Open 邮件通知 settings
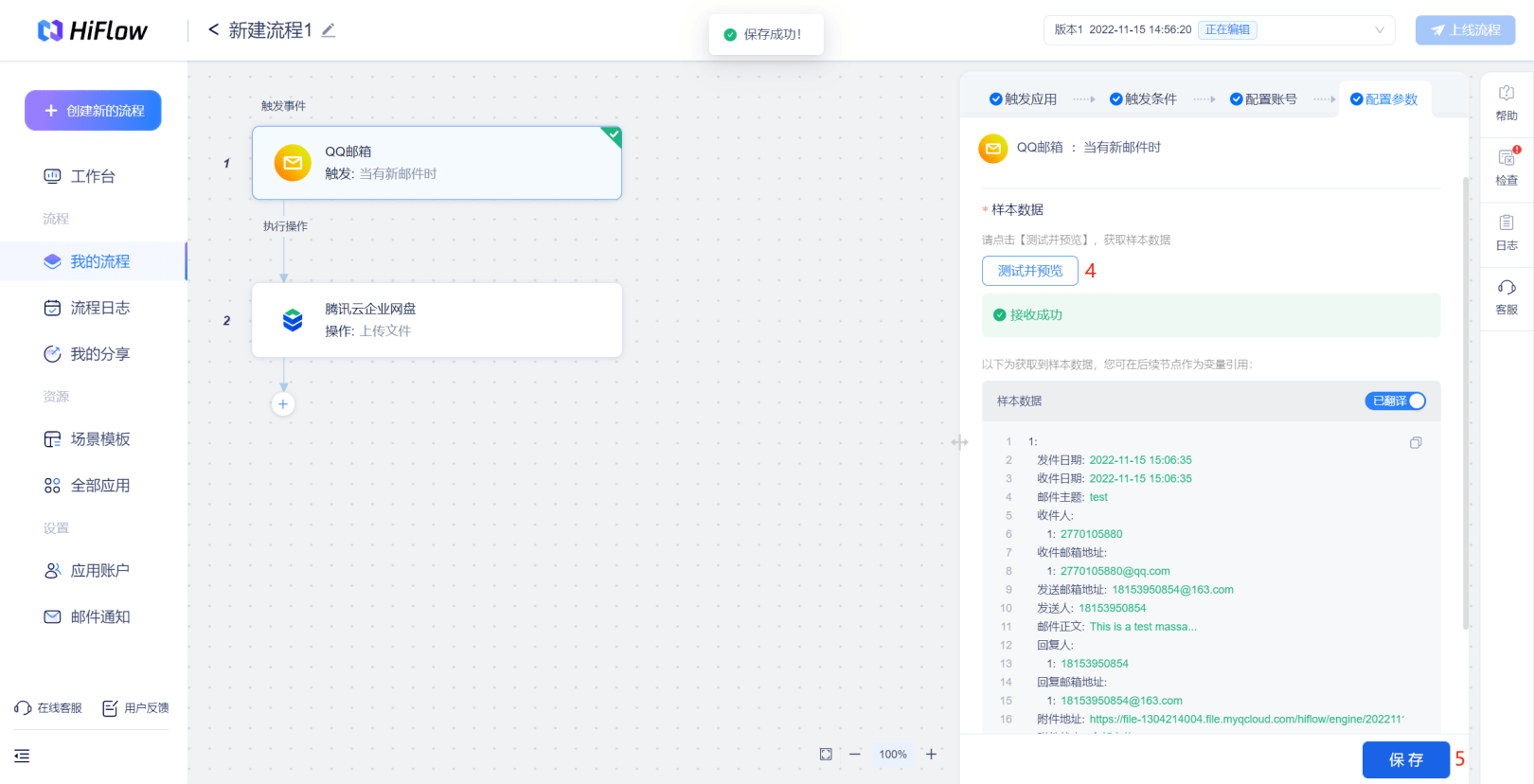 coord(93,617)
